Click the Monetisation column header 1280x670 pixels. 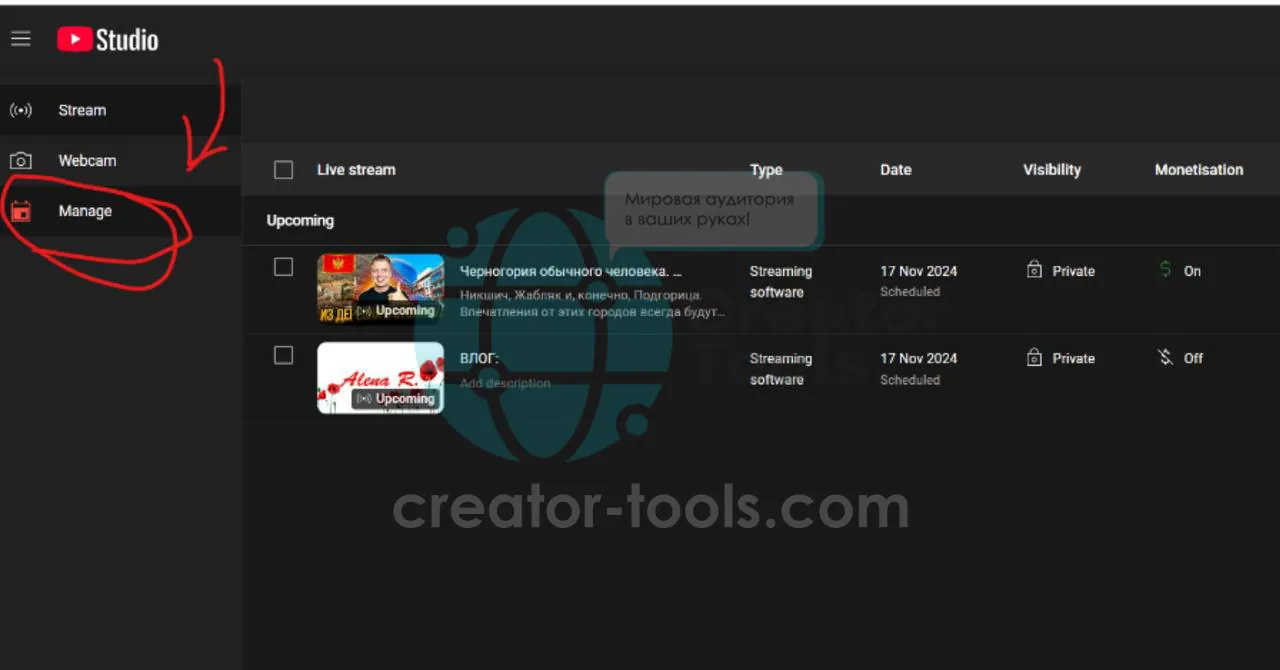pyautogui.click(x=1199, y=170)
